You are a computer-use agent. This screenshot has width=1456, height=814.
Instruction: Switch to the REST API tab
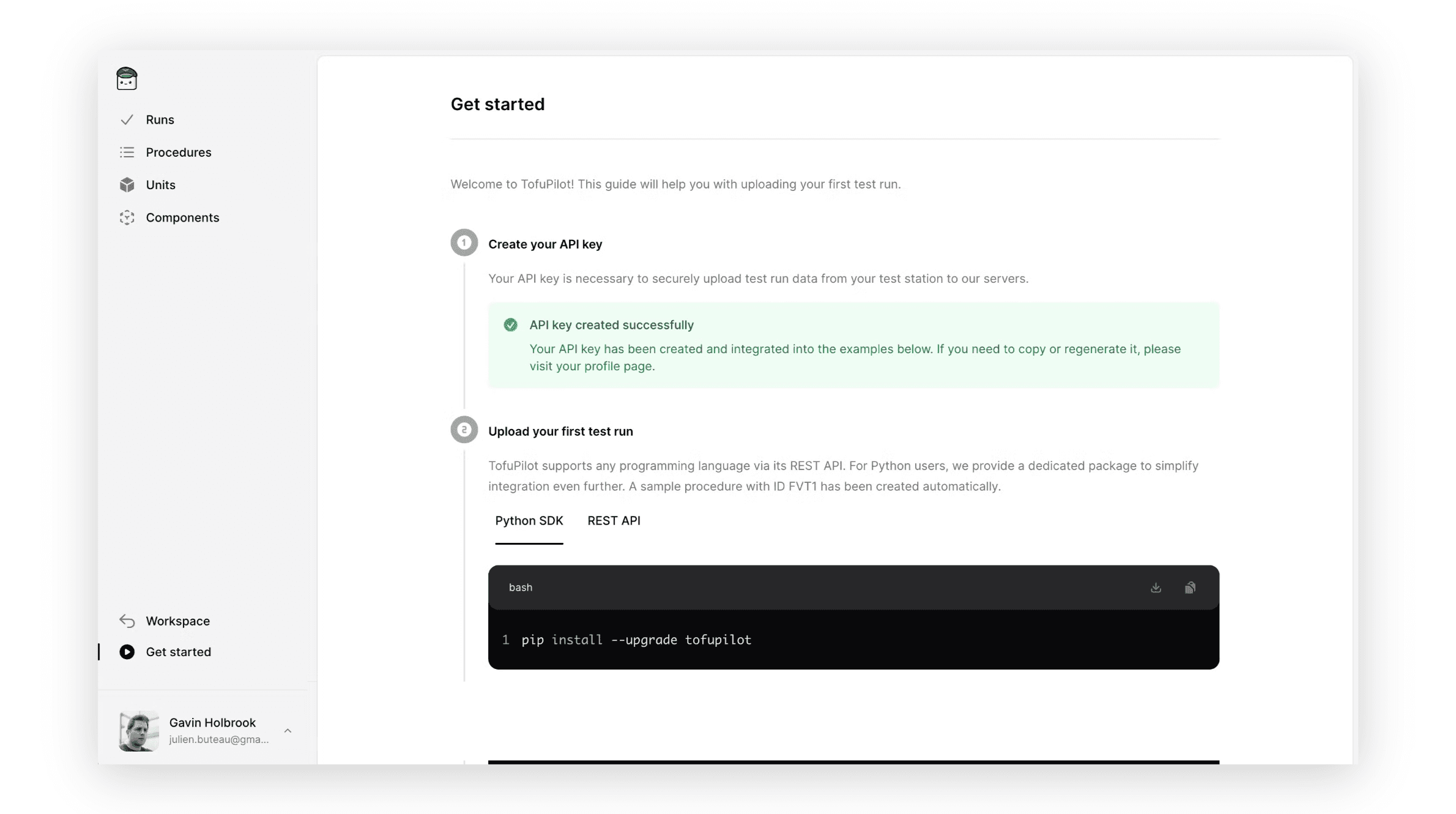(614, 521)
